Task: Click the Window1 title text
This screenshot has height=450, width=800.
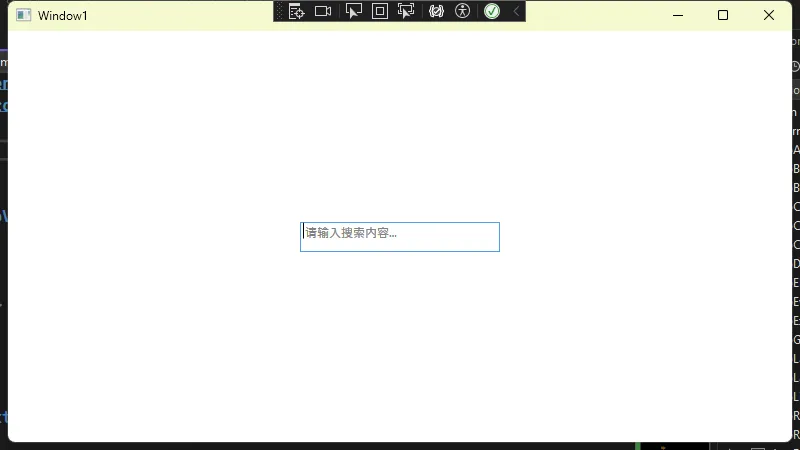Action: (63, 15)
